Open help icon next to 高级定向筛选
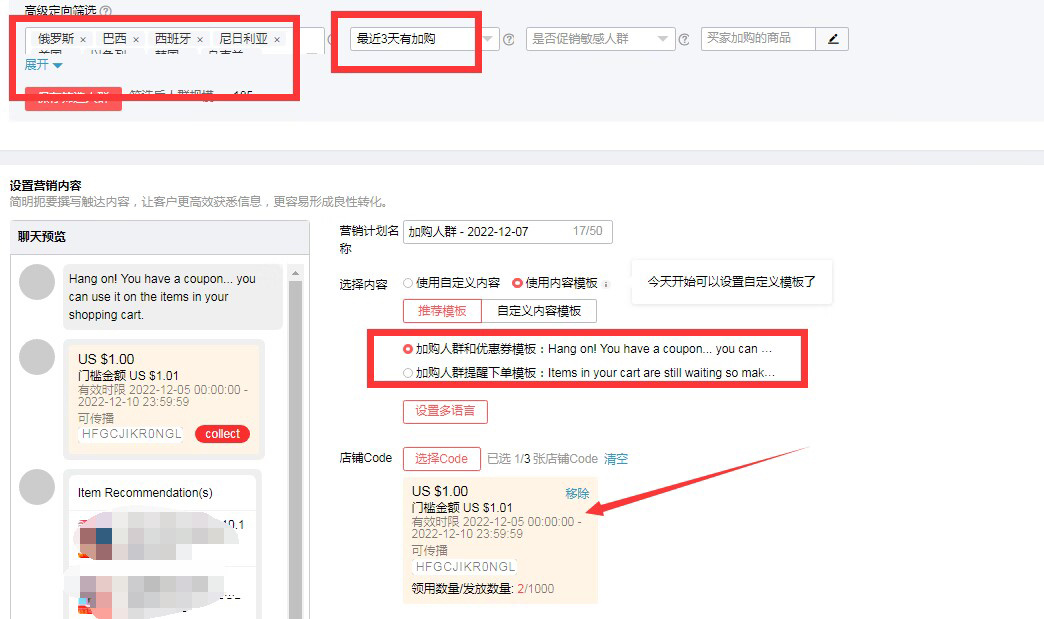Screen dimensions: 1044x619 point(105,11)
